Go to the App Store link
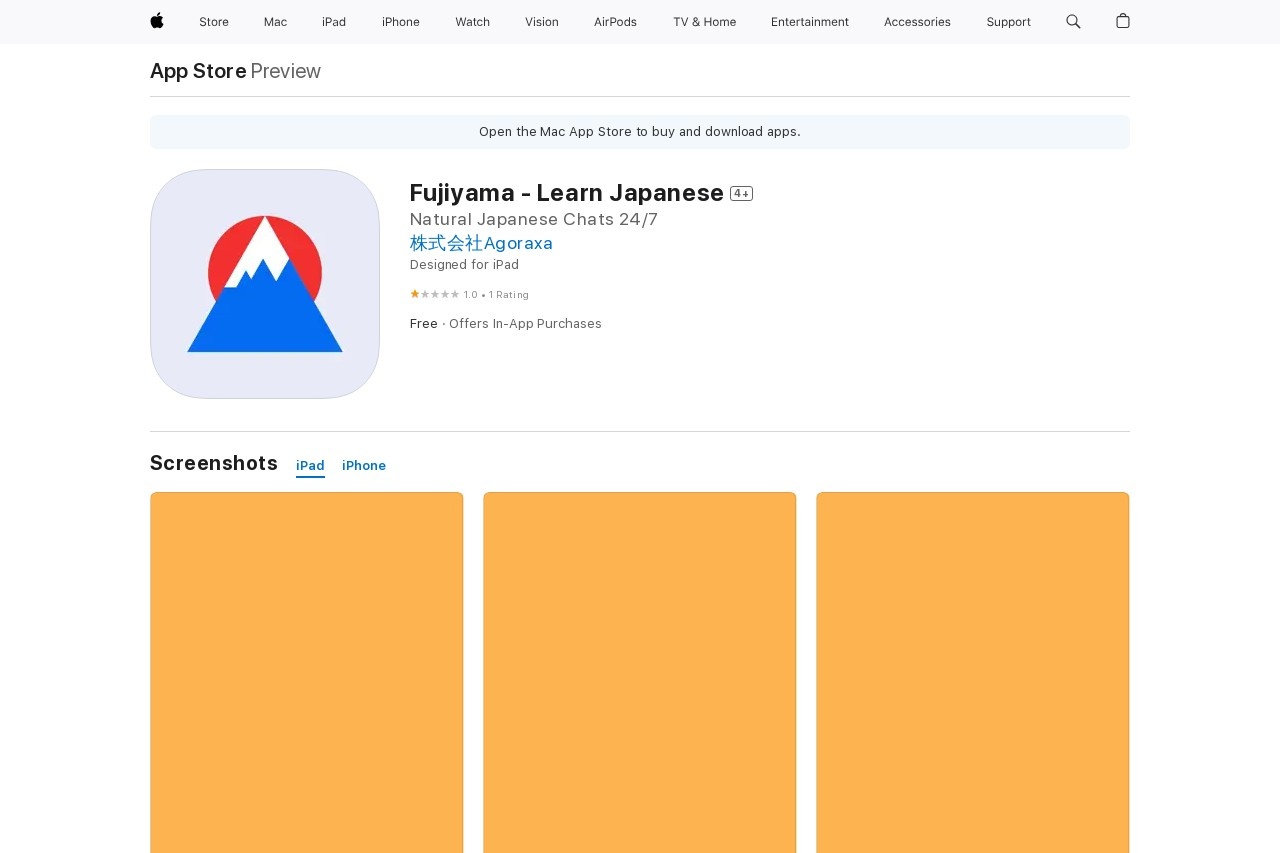 pyautogui.click(x=198, y=71)
